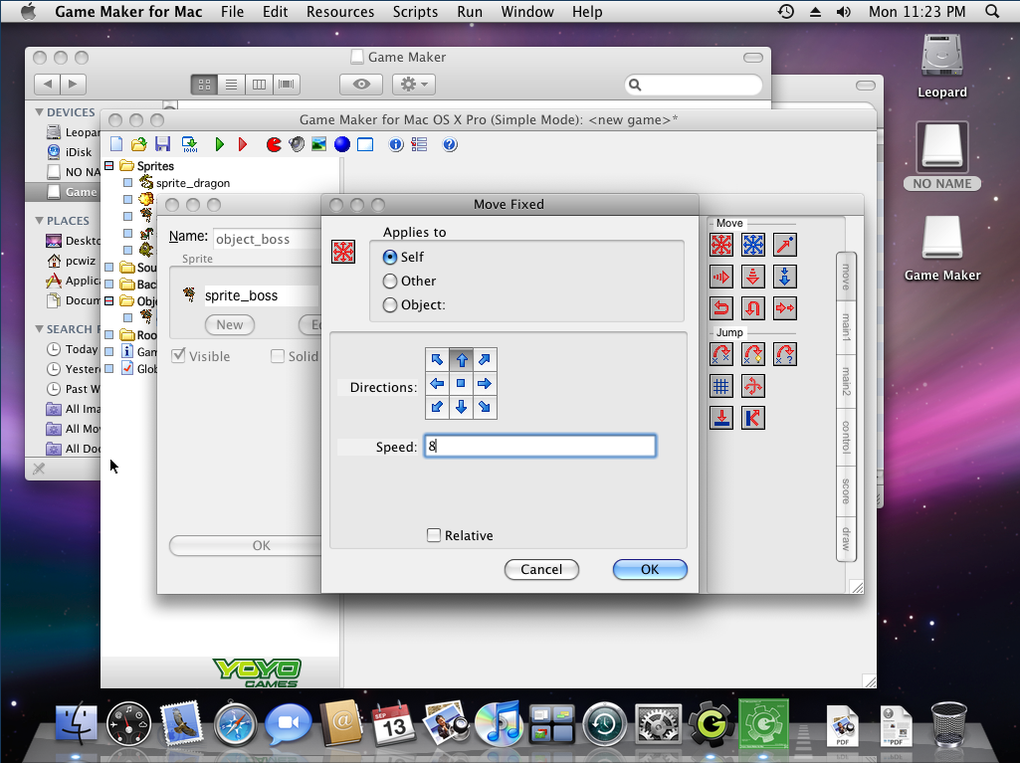Create a sound using the speaker icon
The image size is (1020, 763).
click(297, 144)
